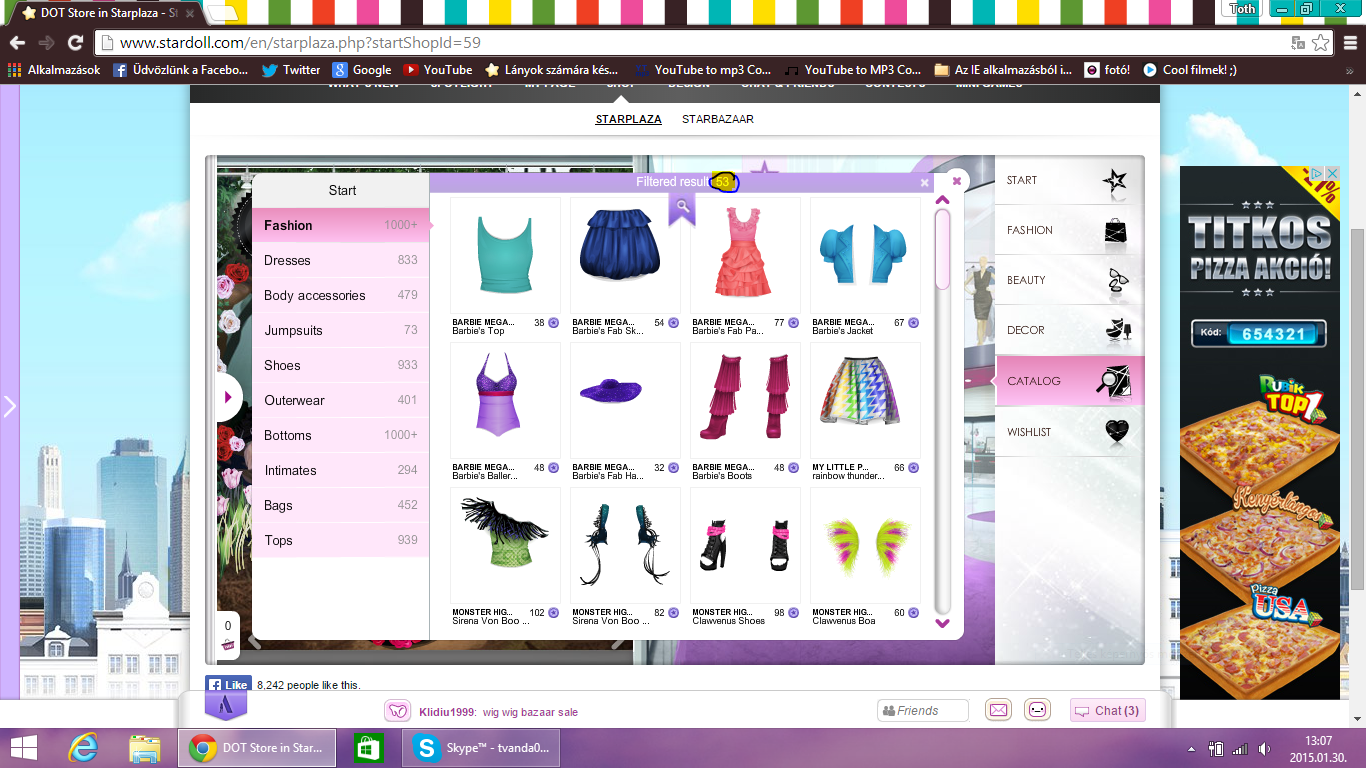Image resolution: width=1366 pixels, height=768 pixels.
Task: Open Skype from the taskbar
Action: (x=482, y=748)
